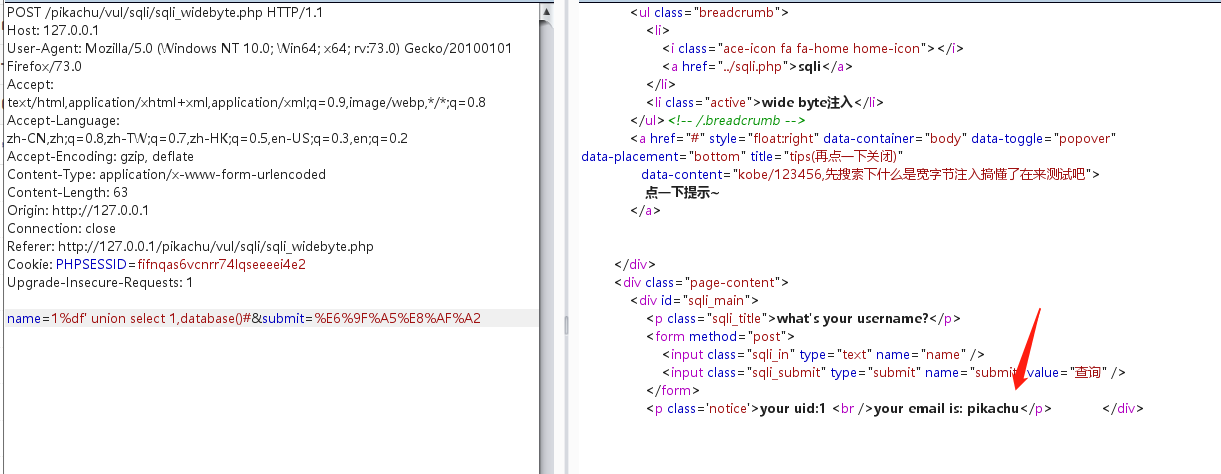Click the <div class="page-content"> line
Viewport: 1221px width, 474px height.
[701, 282]
